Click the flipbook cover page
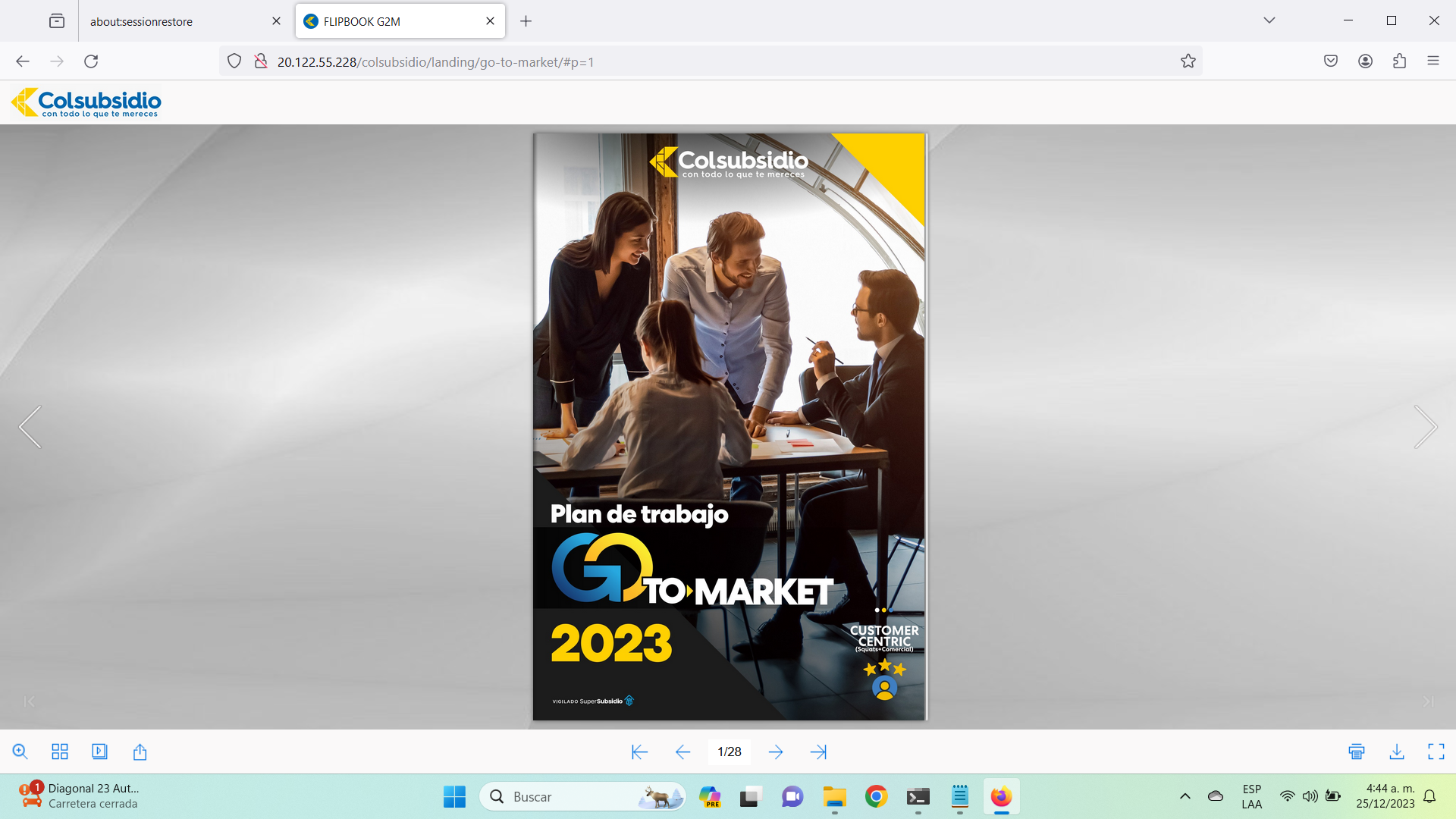This screenshot has width=1456, height=819. pyautogui.click(x=729, y=427)
